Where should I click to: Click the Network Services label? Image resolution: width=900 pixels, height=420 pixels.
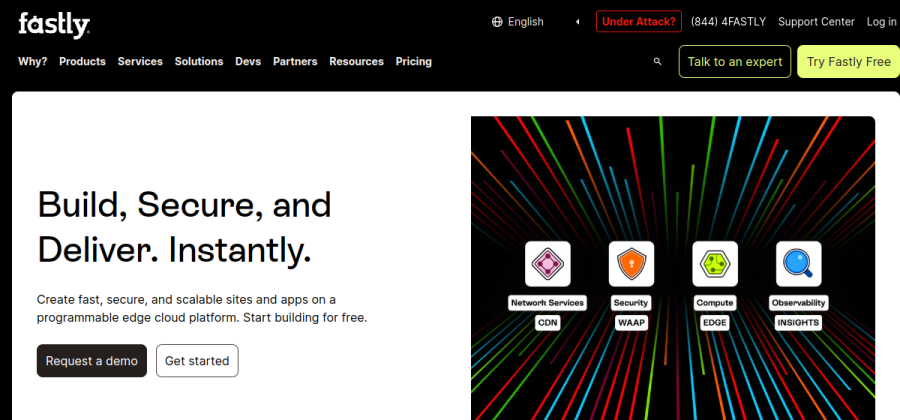[x=548, y=302]
